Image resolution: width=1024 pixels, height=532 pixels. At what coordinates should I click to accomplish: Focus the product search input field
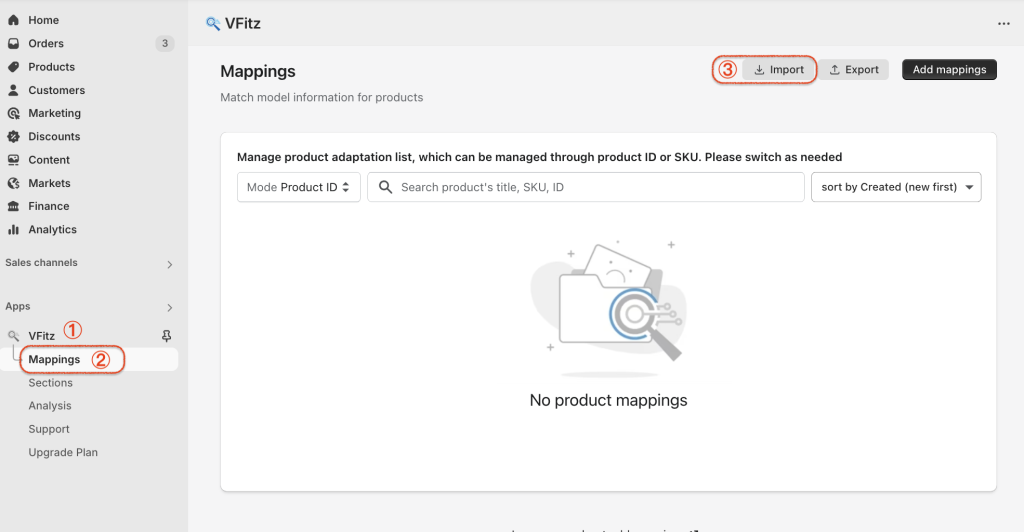[x=586, y=187]
